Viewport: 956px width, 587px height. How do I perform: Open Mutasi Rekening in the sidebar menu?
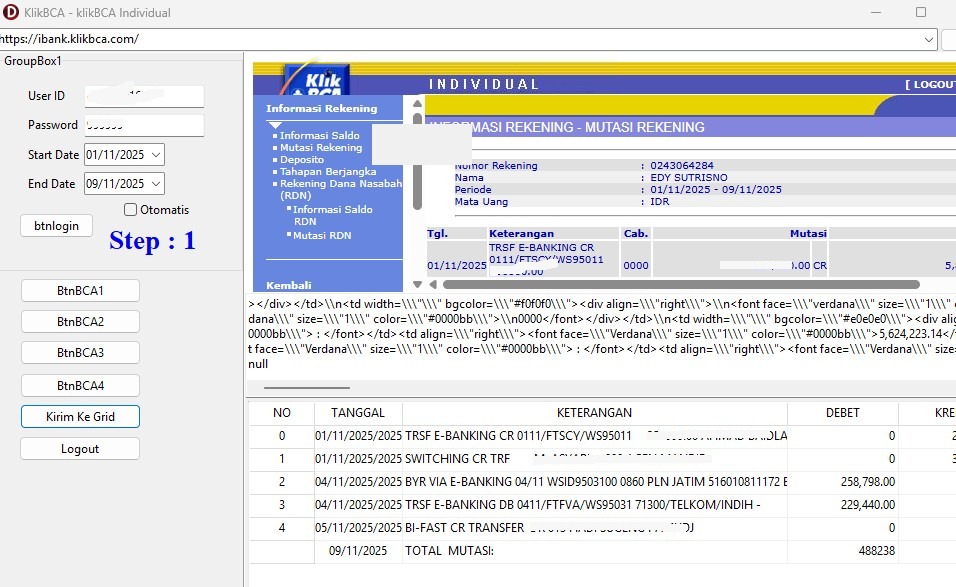point(321,148)
